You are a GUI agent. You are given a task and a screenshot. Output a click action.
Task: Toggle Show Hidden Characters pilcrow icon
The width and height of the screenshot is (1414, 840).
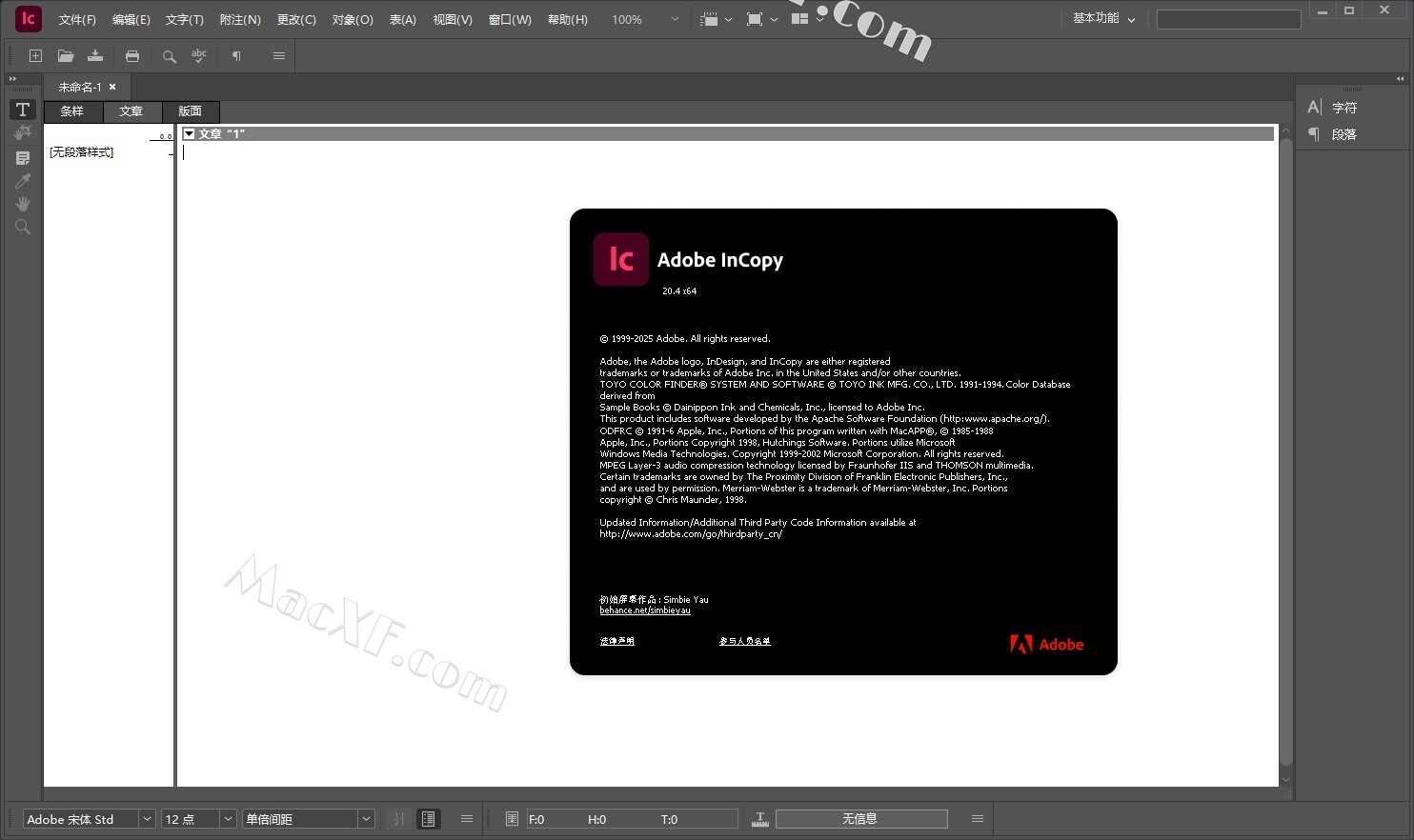point(236,56)
